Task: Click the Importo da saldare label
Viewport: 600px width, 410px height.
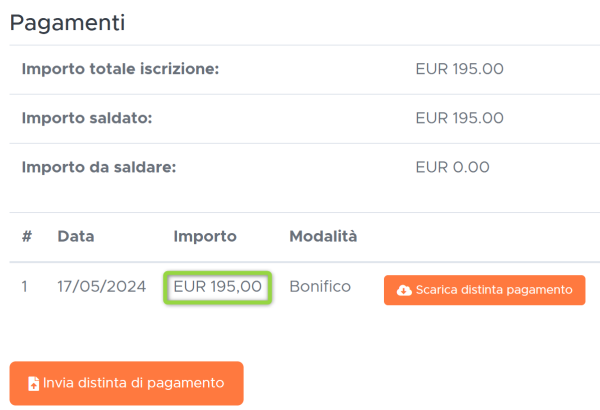Action: [99, 167]
